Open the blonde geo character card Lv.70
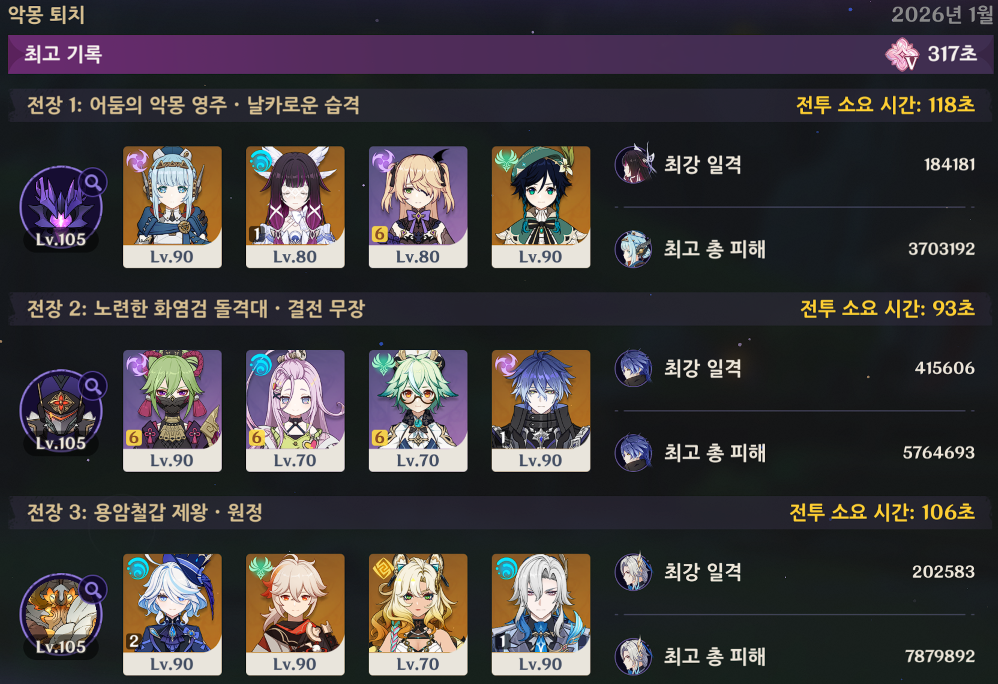Viewport: 998px width, 684px height. point(418,614)
